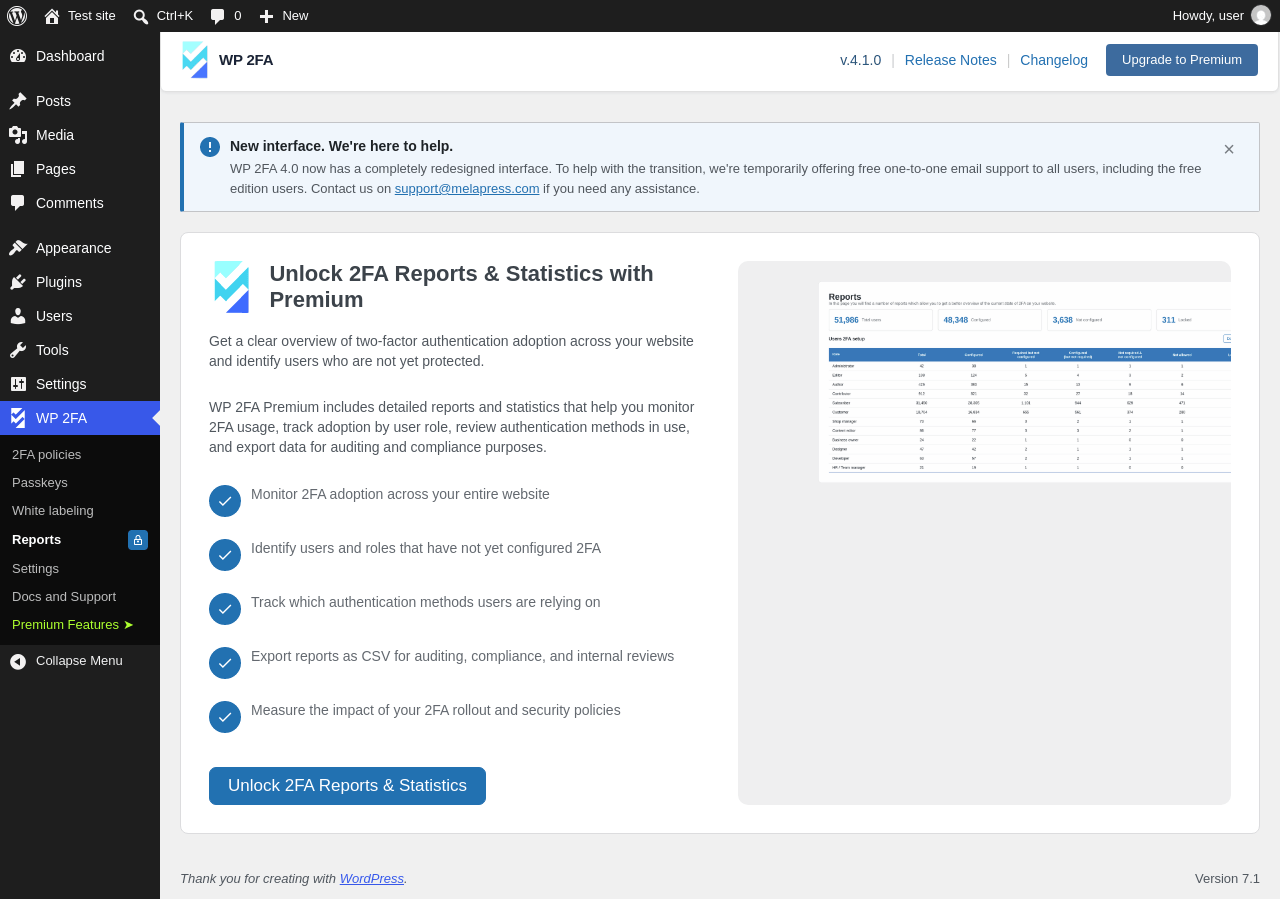1280x899 pixels.
Task: Click the Appearance paintbrush icon
Action: click(18, 248)
